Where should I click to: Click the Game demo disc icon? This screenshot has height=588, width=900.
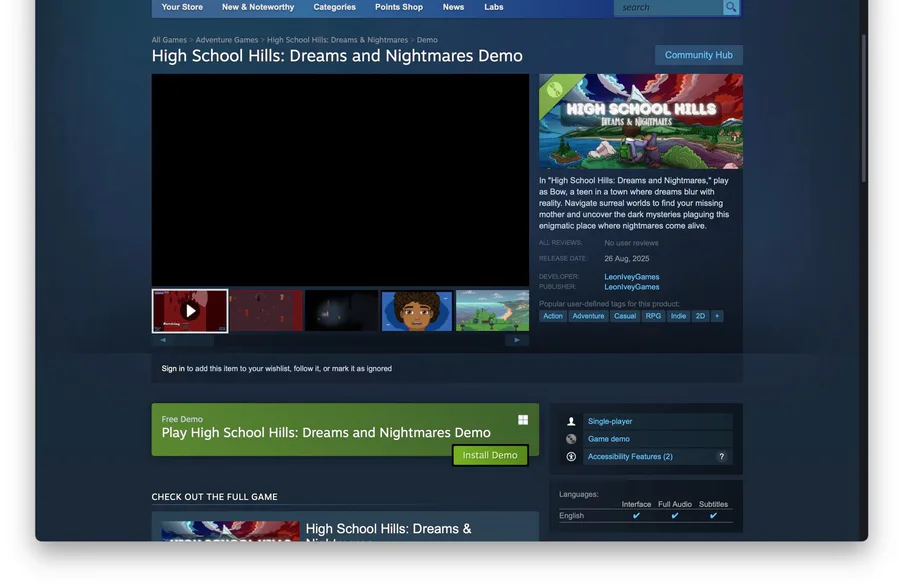[571, 439]
